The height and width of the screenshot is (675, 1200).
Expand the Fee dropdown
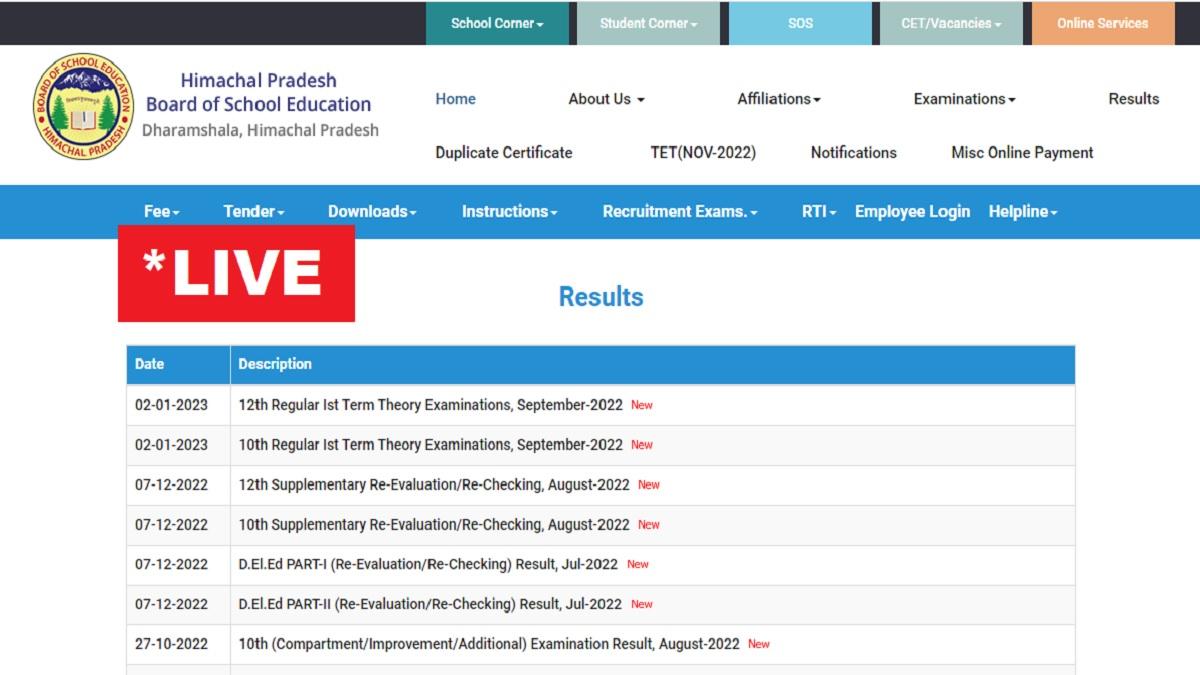coord(162,211)
